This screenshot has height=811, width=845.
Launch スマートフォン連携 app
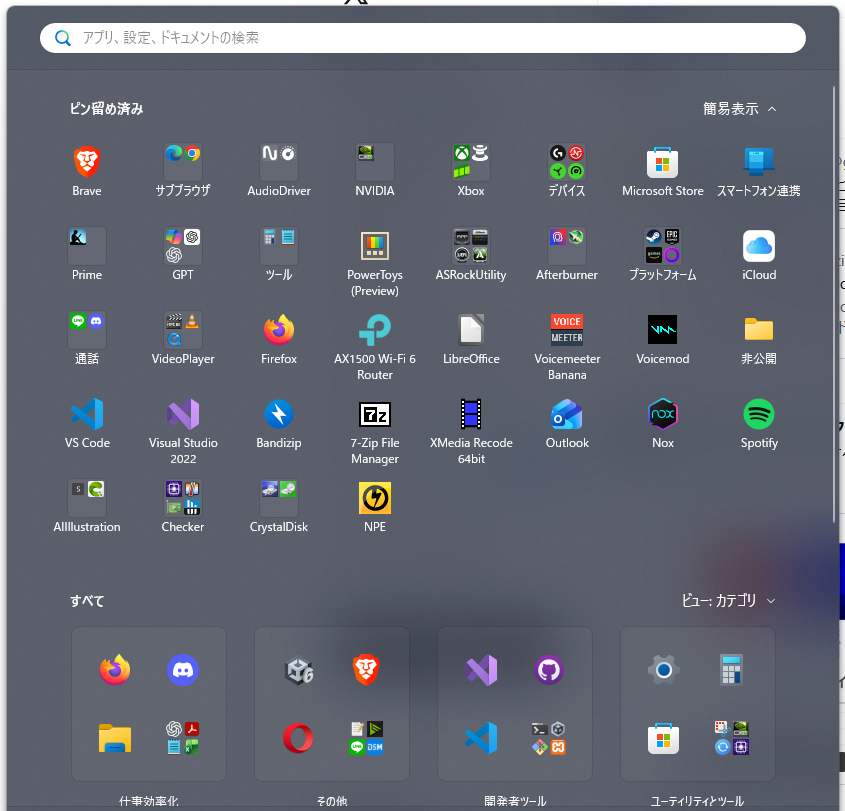(x=759, y=162)
